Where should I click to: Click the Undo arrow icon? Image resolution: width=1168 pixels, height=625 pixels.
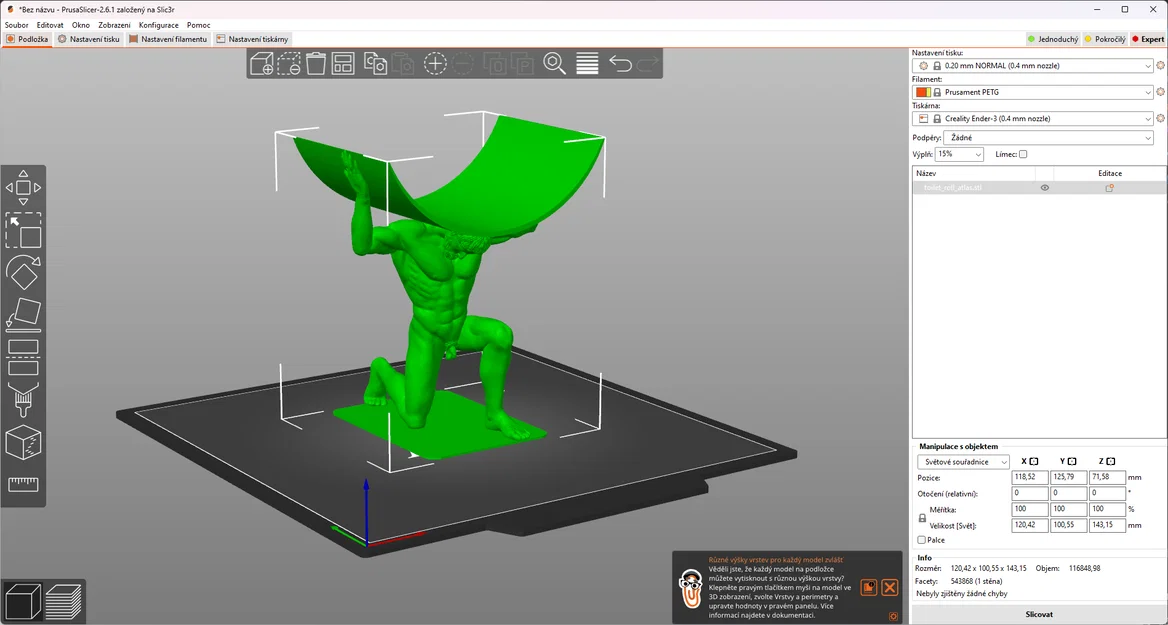click(620, 64)
